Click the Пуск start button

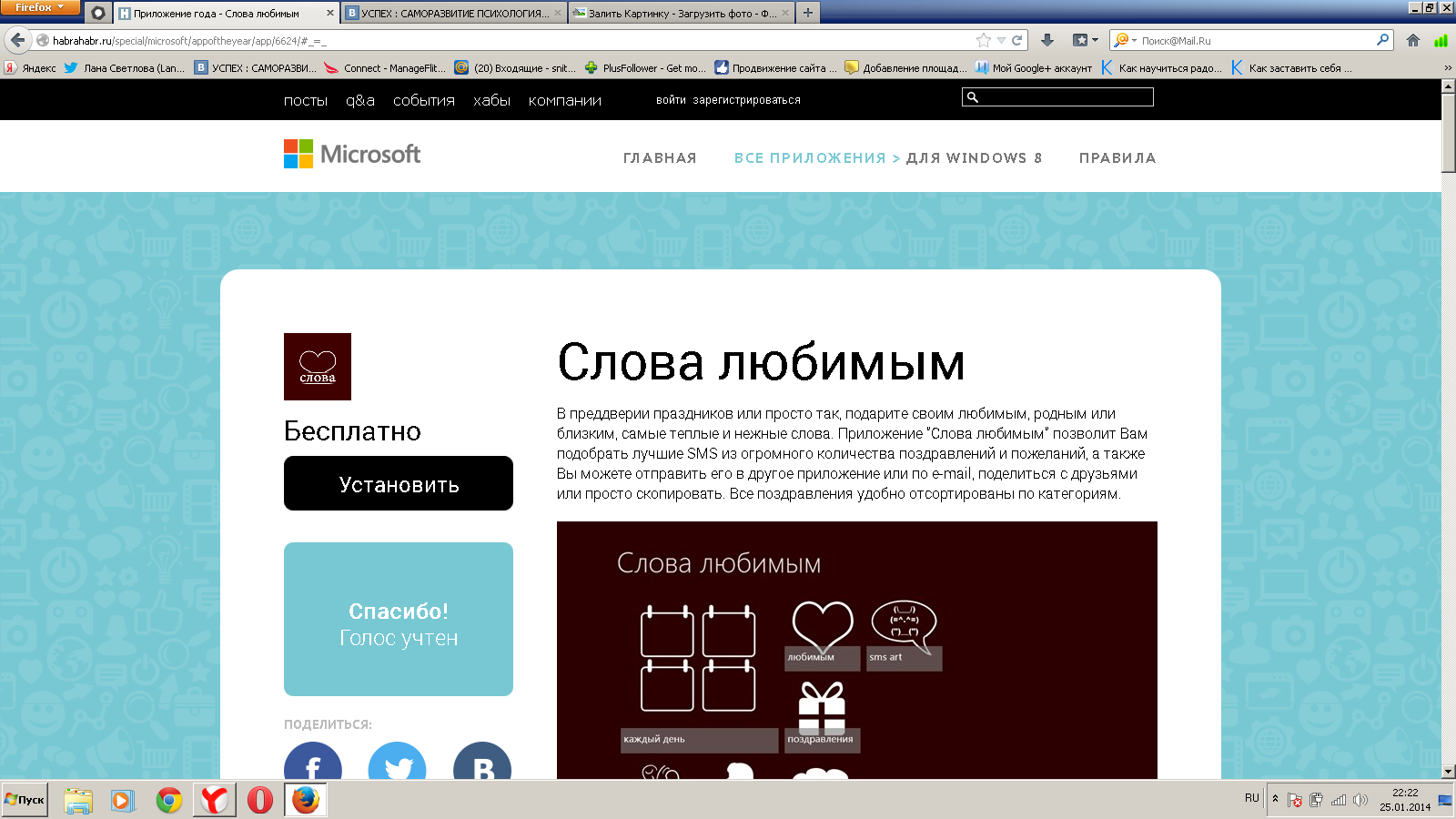click(25, 800)
